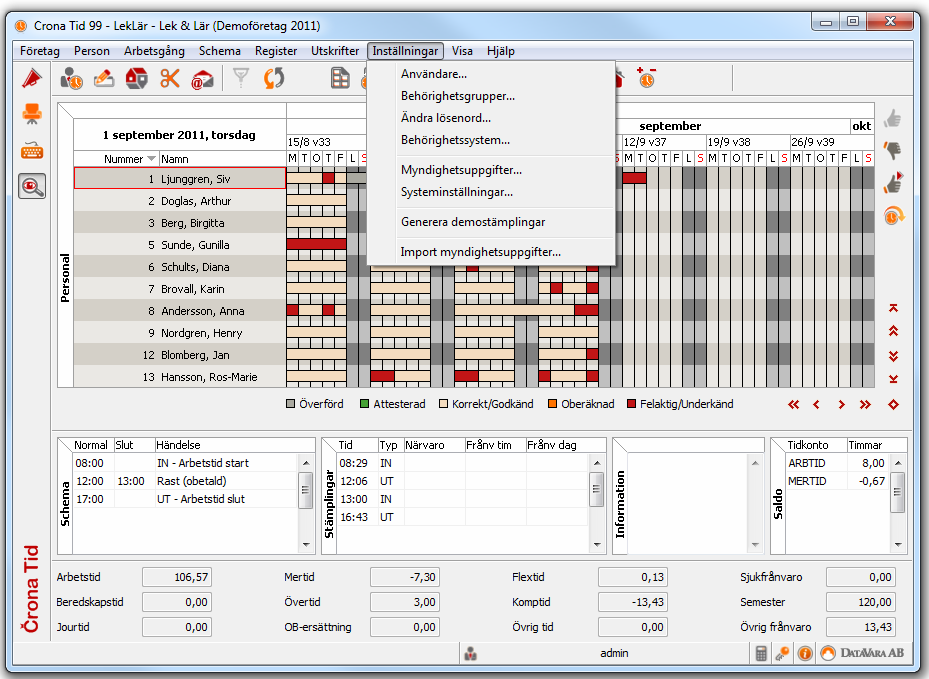Click the grey thumbs up icon
Screen dimensions: 929x679
pyautogui.click(x=892, y=119)
